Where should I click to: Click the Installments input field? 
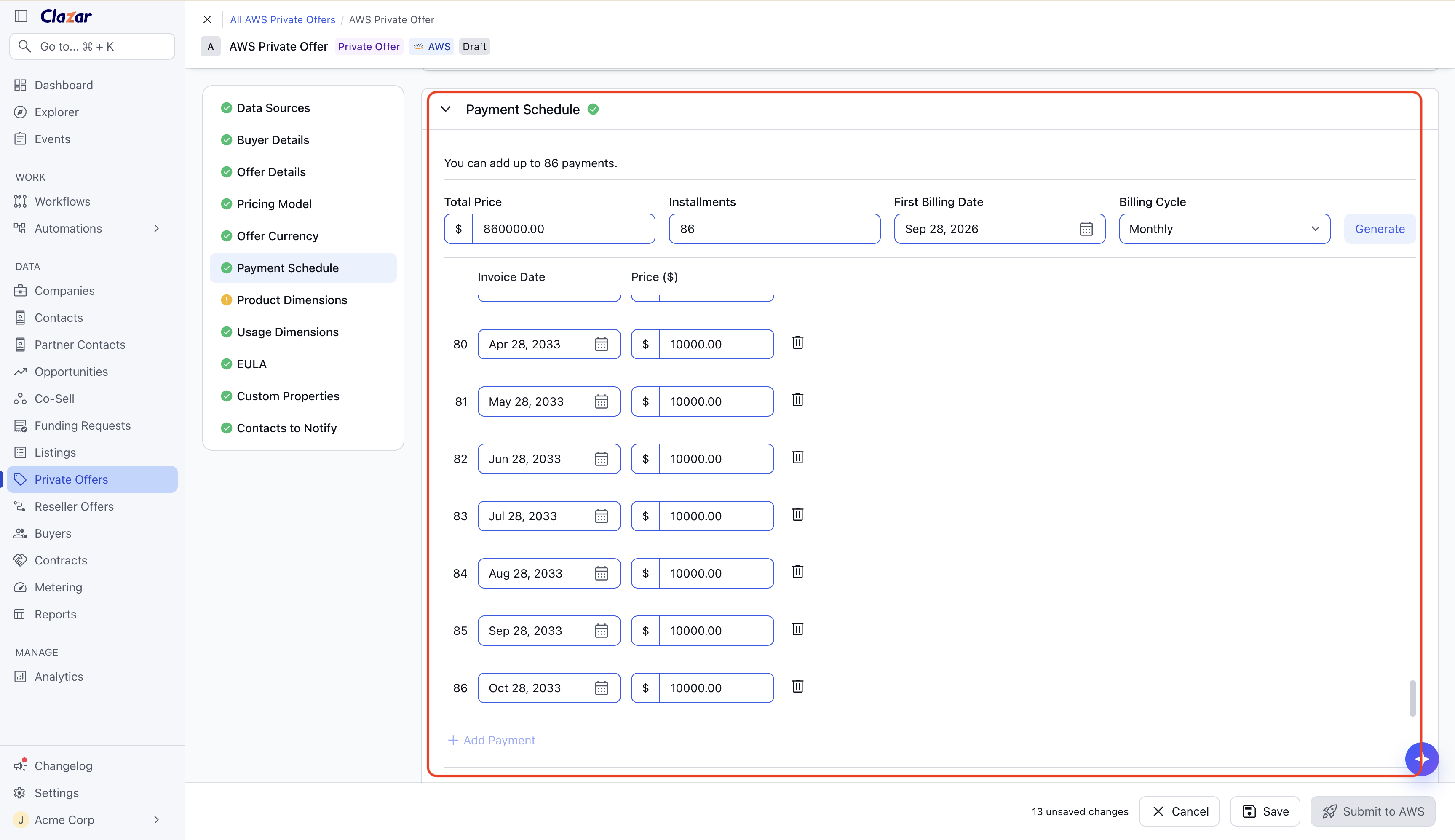point(774,229)
